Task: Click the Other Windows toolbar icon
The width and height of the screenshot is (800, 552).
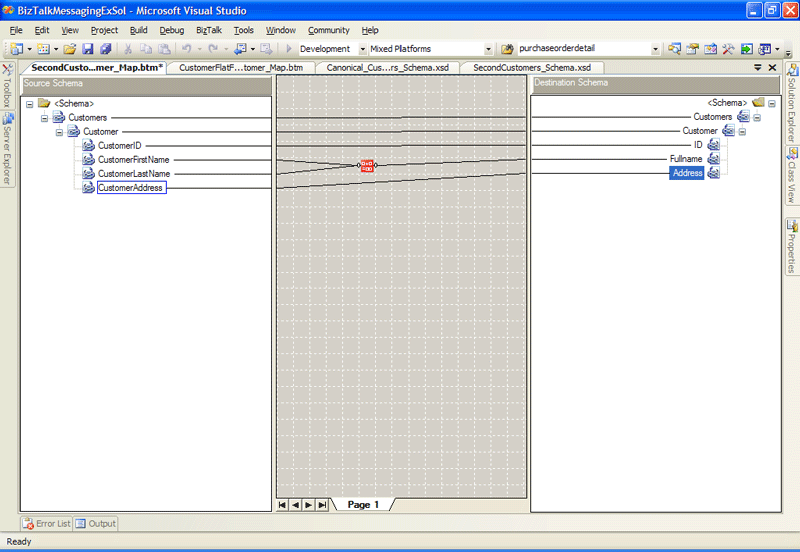Action: 764,49
